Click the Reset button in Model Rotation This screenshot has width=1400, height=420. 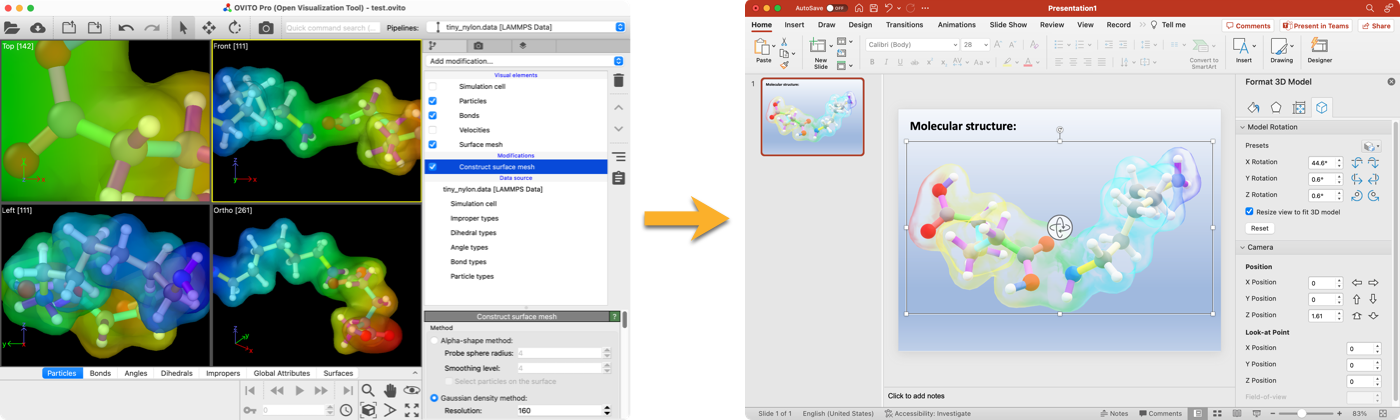(1259, 228)
